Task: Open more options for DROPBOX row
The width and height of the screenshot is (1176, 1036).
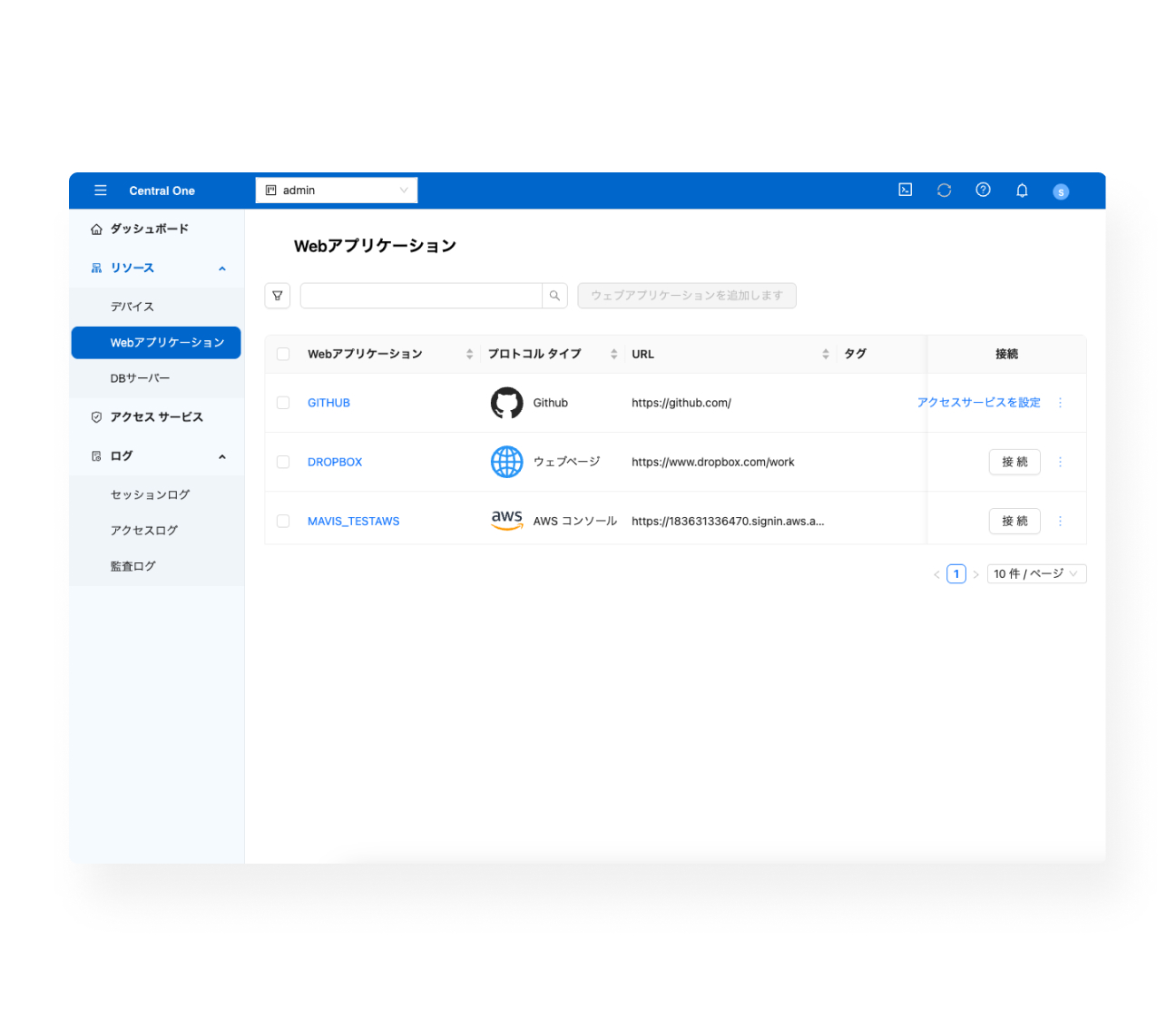Action: pyautogui.click(x=1060, y=462)
